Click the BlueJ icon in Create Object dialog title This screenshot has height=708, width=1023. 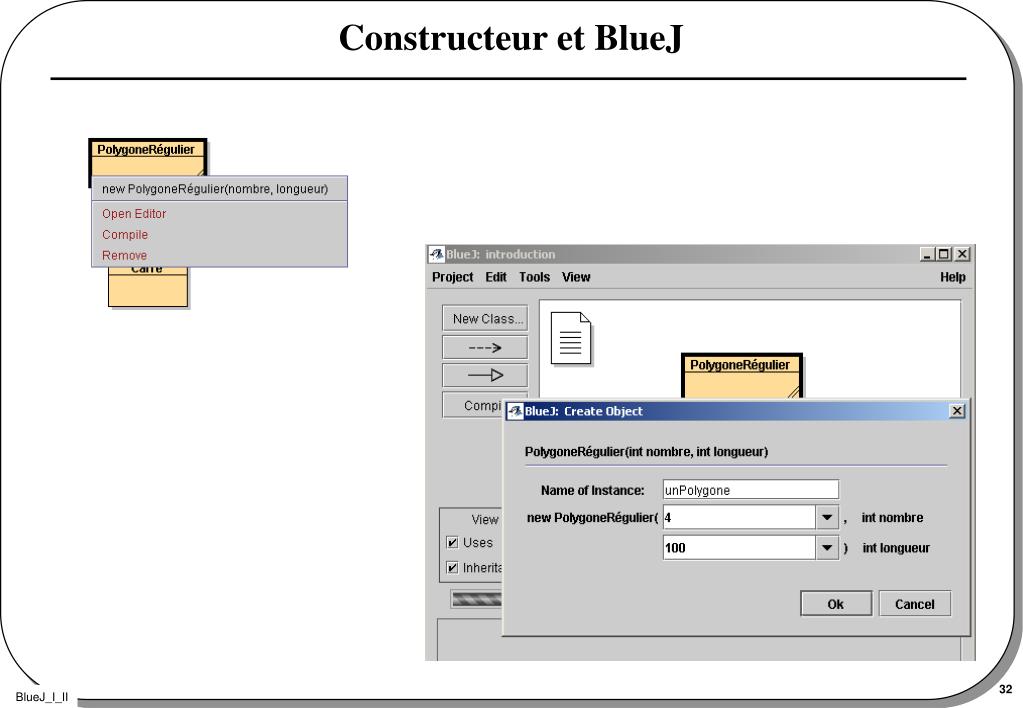(x=515, y=411)
